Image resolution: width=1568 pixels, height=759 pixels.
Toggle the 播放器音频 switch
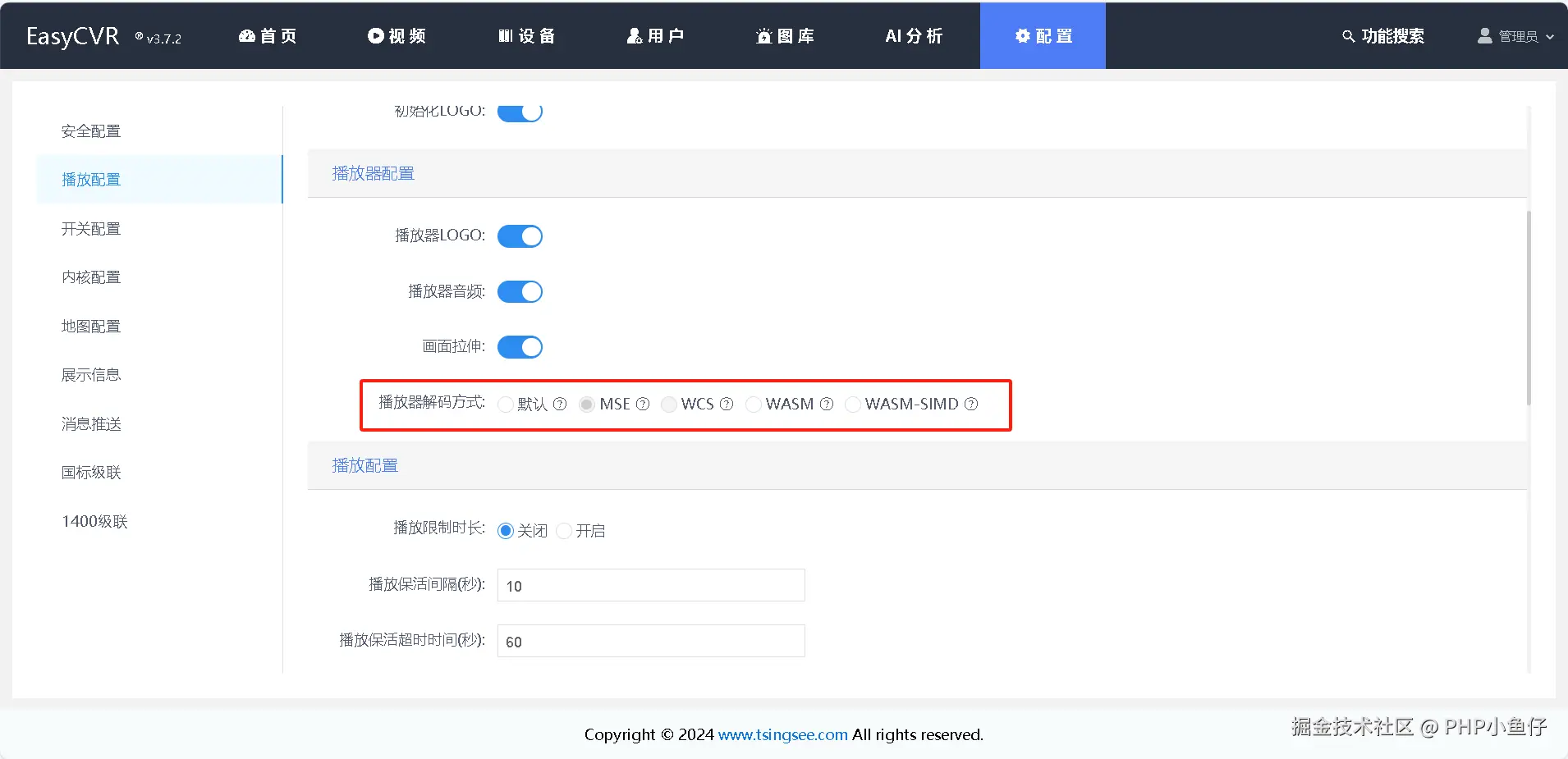coord(520,291)
